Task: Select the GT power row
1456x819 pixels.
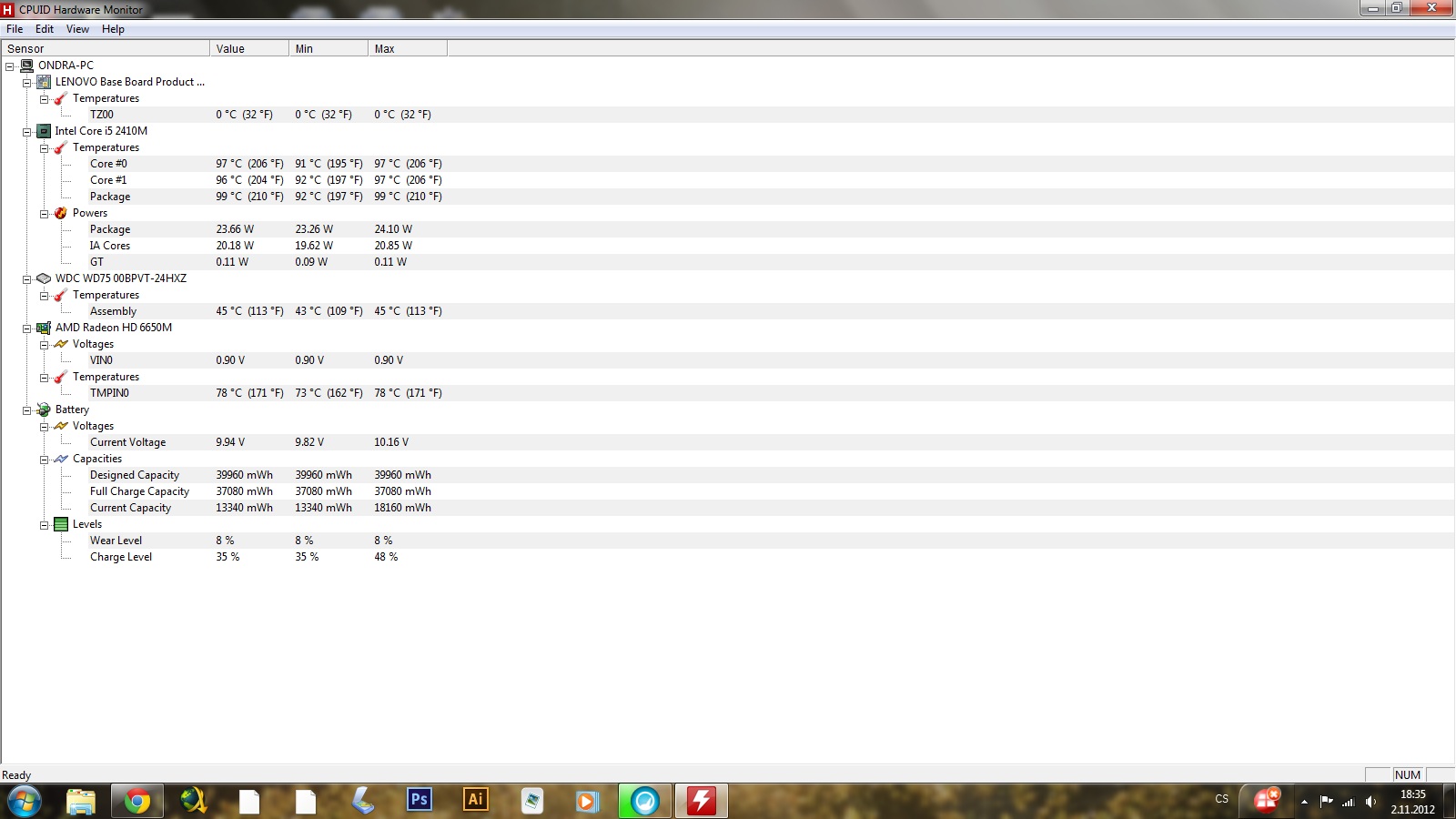Action: tap(728, 262)
